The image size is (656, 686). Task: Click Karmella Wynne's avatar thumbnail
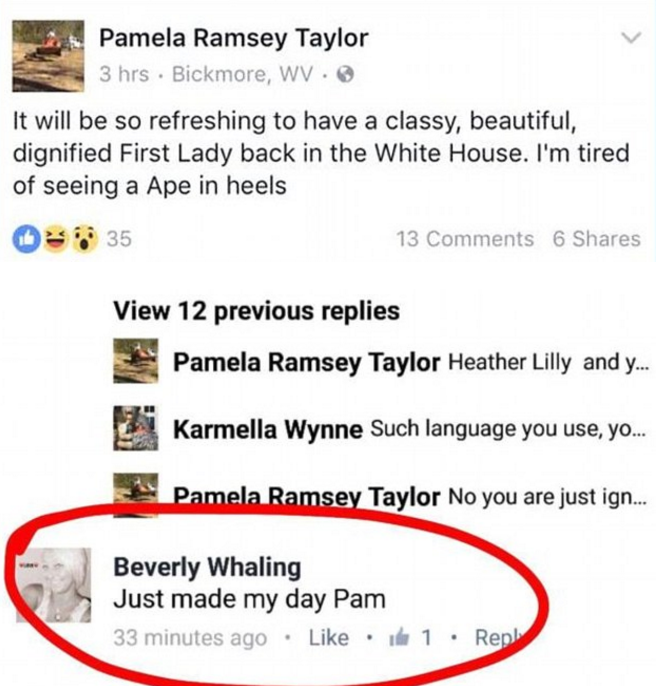136,428
